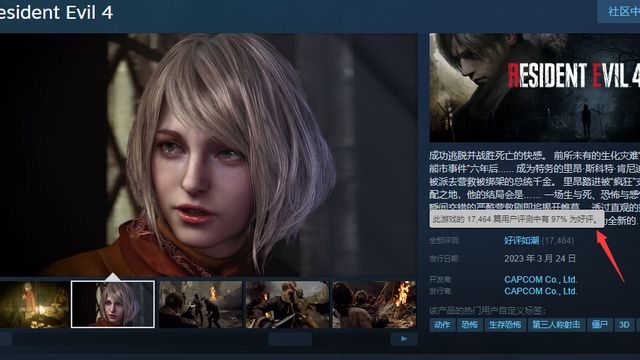Select the knife fight thumbnail

coord(287,304)
